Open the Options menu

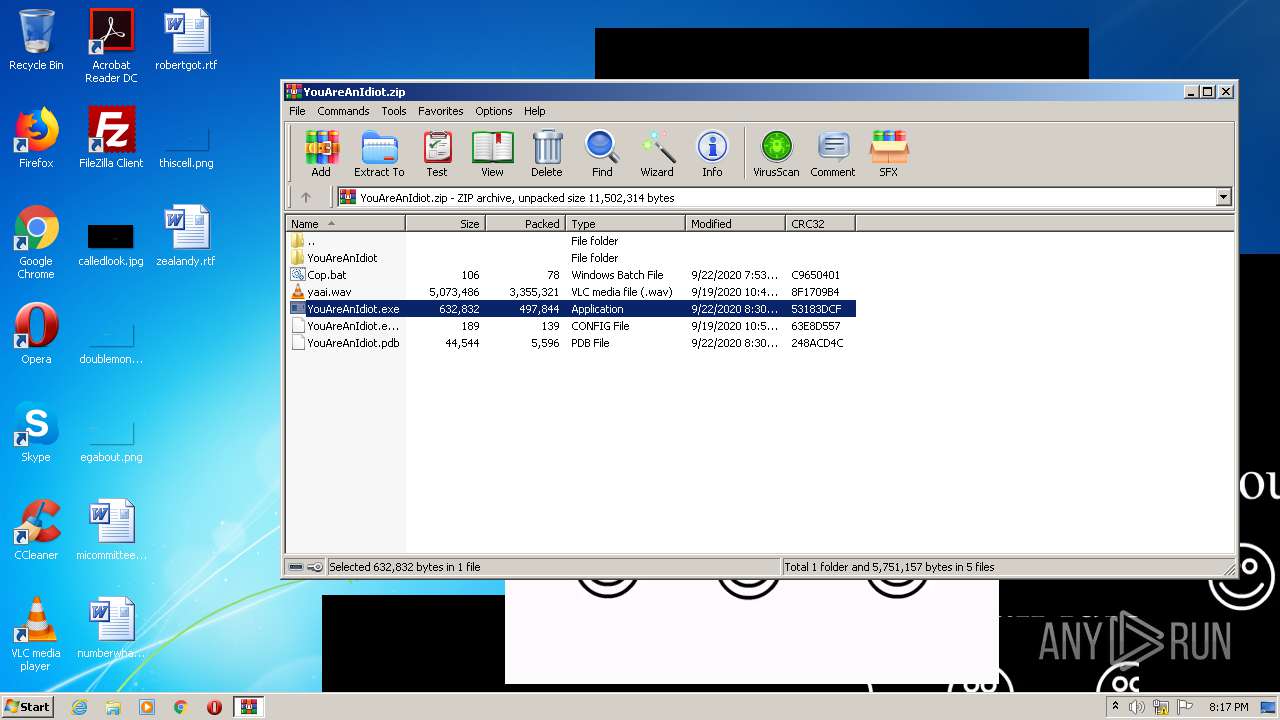pyautogui.click(x=494, y=111)
